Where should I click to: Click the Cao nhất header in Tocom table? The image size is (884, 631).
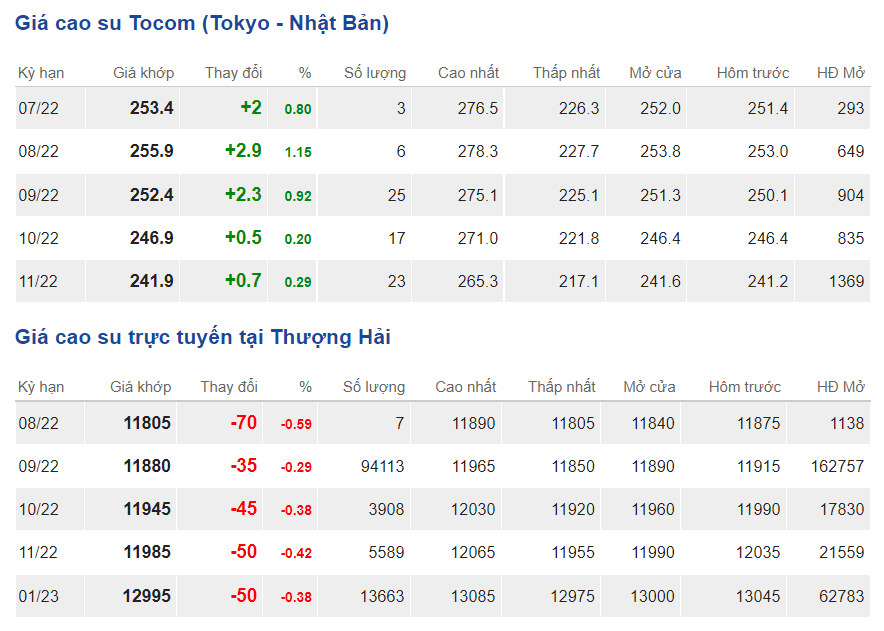[468, 73]
